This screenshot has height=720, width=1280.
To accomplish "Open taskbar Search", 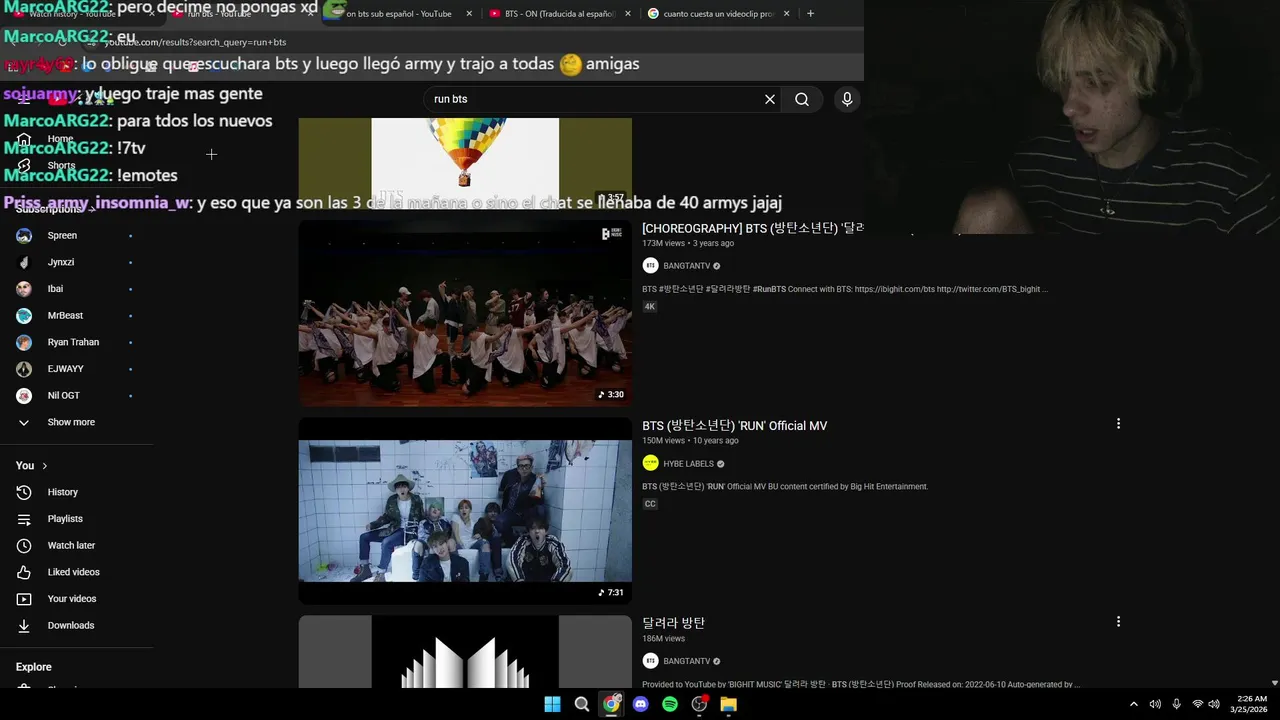I will [x=582, y=704].
